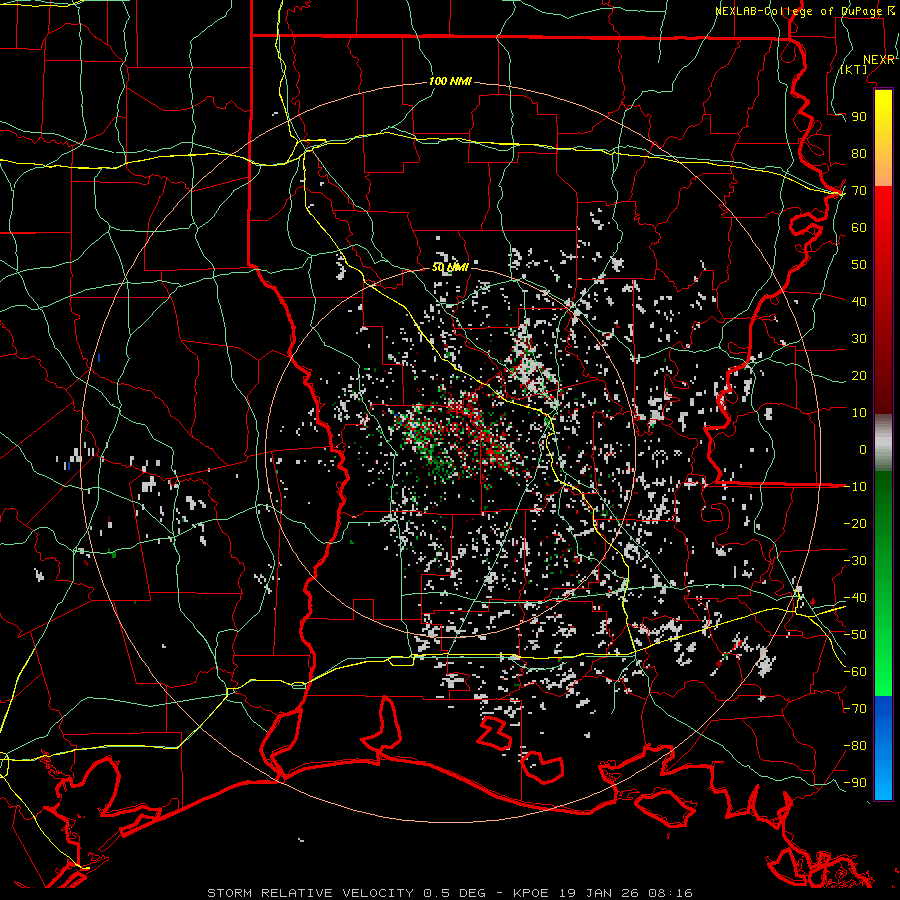This screenshot has width=900, height=900.
Task: Click the -10 value on velocity scale
Action: 855,487
